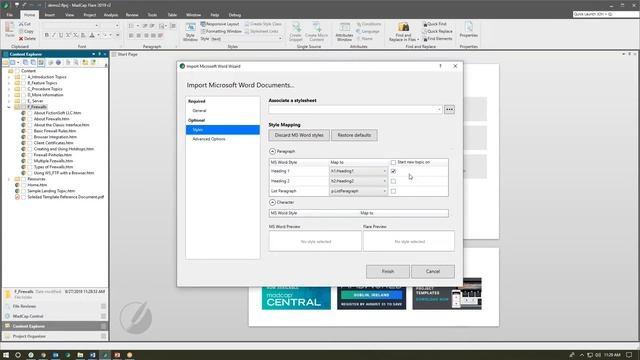Click the Finish button
640x360 pixels.
[x=388, y=271]
